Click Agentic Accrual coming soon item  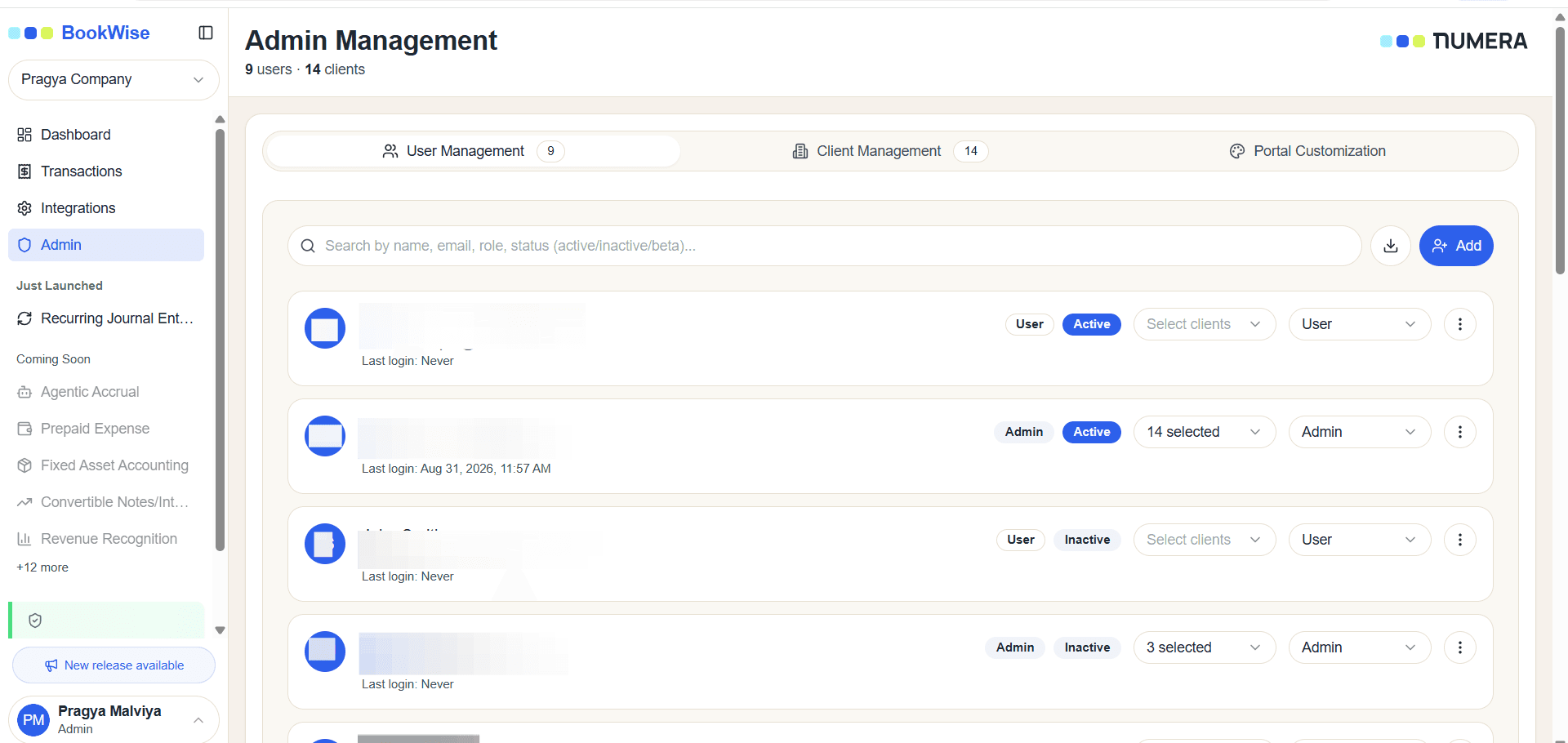tap(106, 392)
